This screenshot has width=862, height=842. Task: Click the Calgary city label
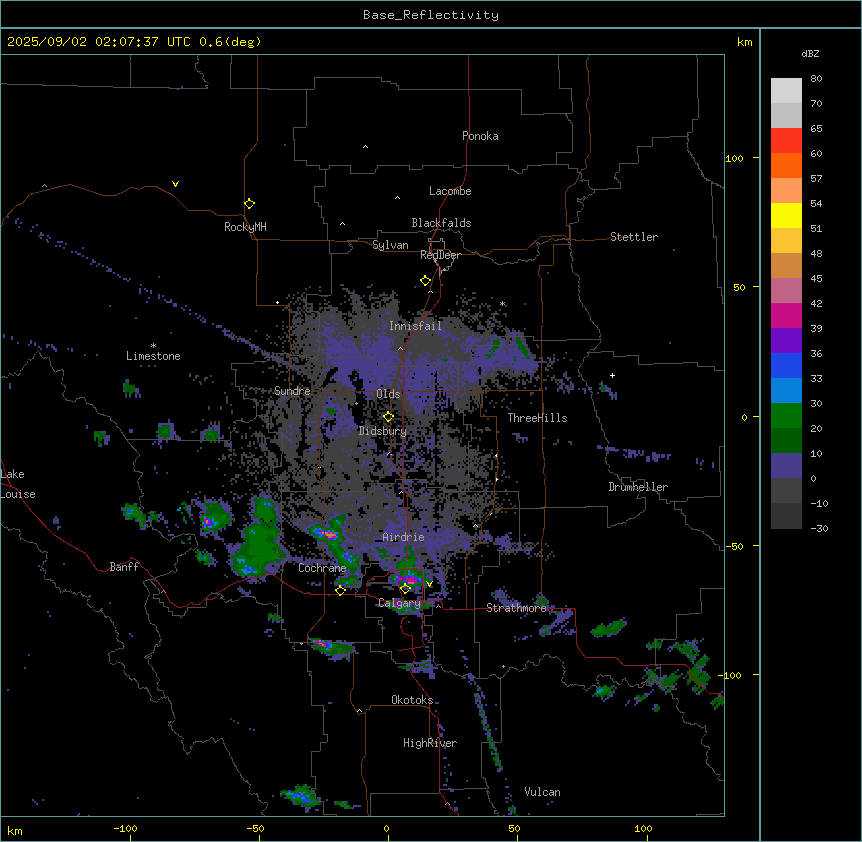pyautogui.click(x=399, y=603)
